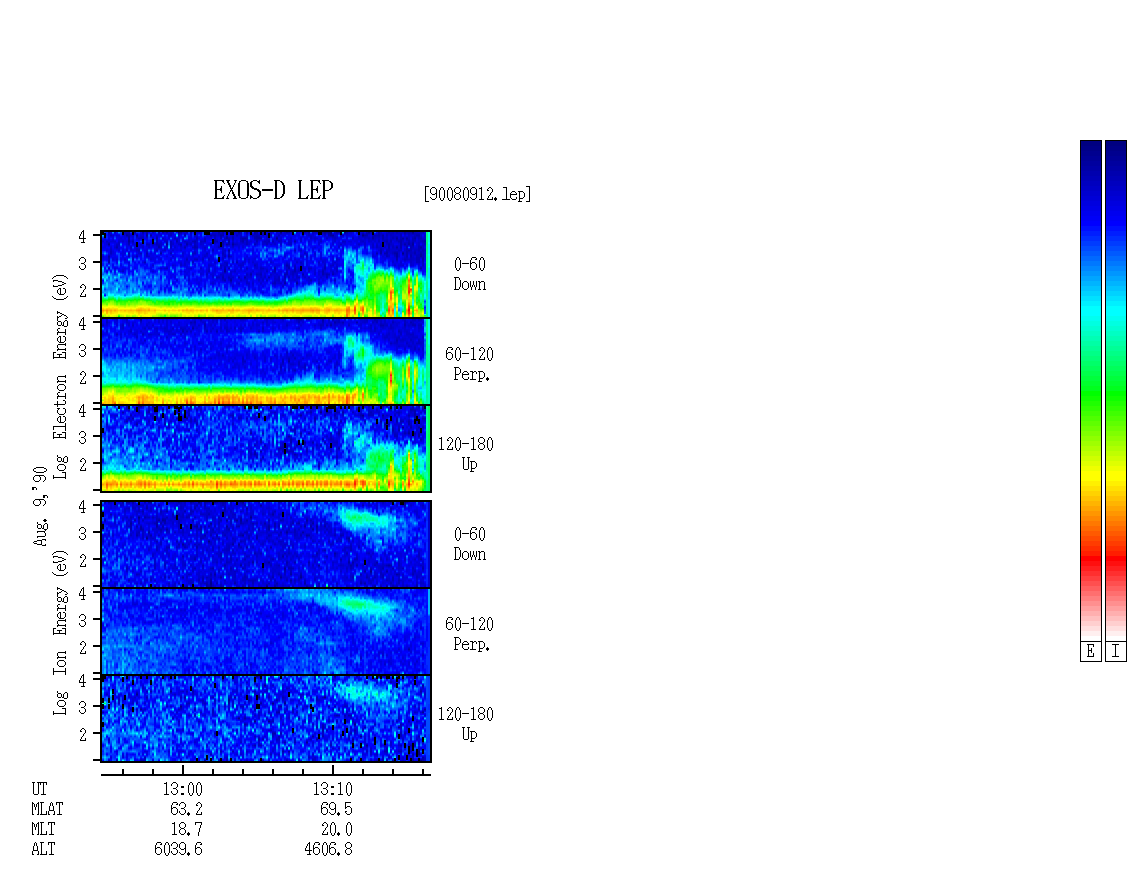Click the EXOS-D LEP plot title
The height and width of the screenshot is (875, 1130).
pos(273,190)
